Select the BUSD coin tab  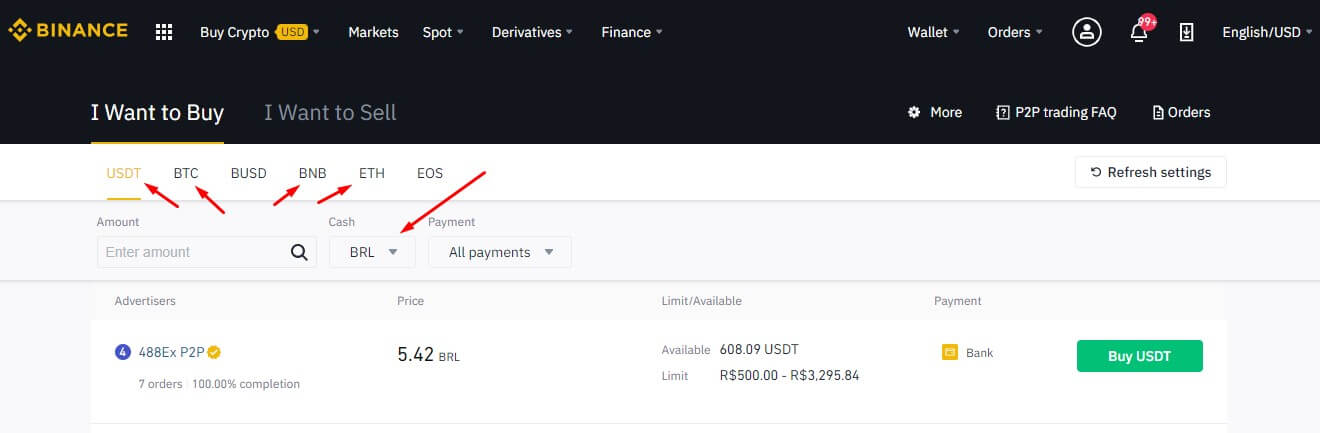tap(249, 173)
